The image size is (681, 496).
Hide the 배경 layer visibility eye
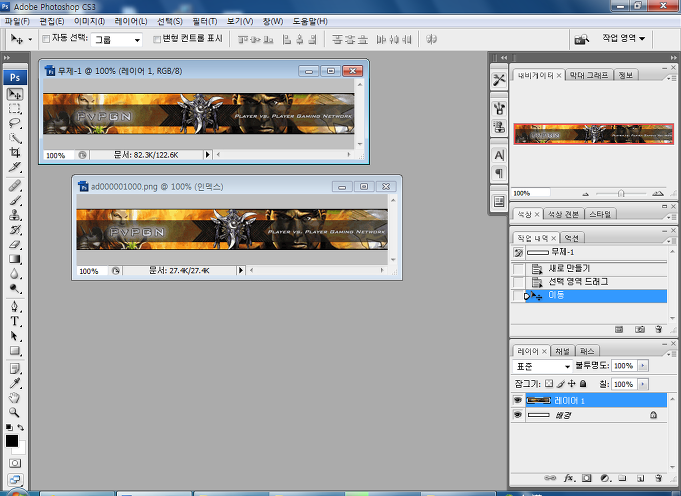pyautogui.click(x=517, y=415)
